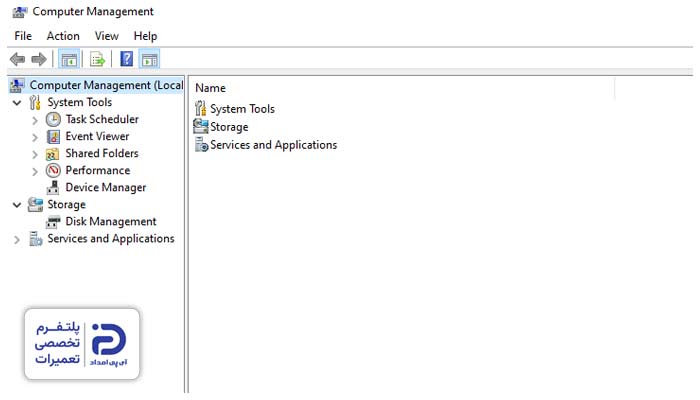Open Help using the blue question-mark icon
This screenshot has width=700, height=400.
click(127, 60)
